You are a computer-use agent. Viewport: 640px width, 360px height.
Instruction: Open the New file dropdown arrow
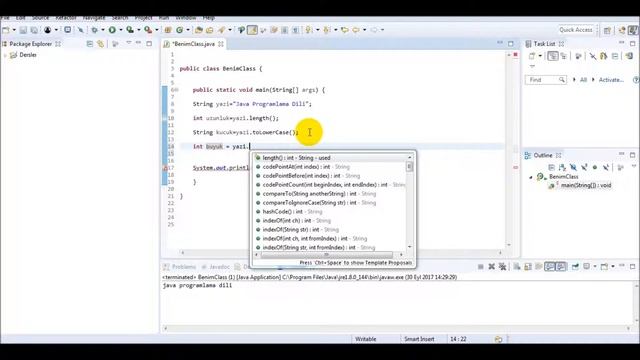(x=14, y=30)
